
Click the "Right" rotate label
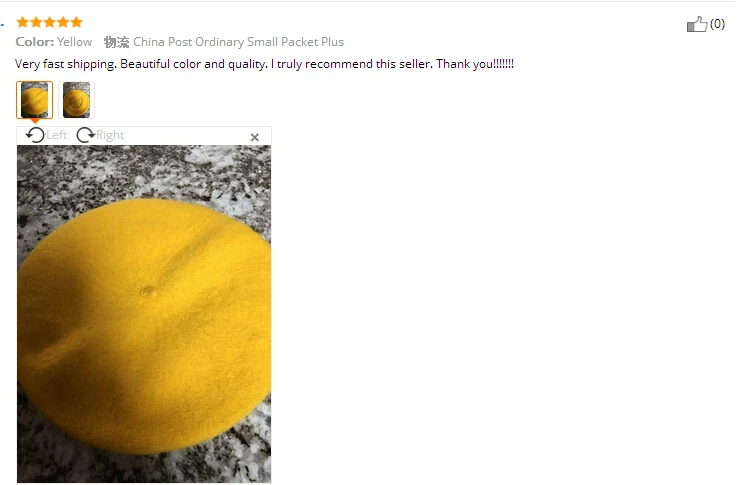tap(110, 135)
